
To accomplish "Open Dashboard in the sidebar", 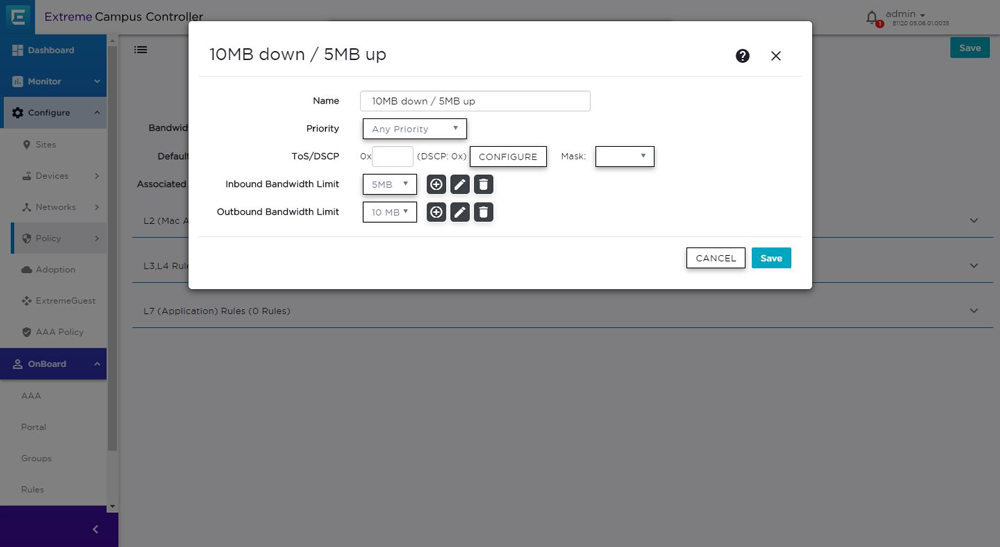I will click(50, 50).
